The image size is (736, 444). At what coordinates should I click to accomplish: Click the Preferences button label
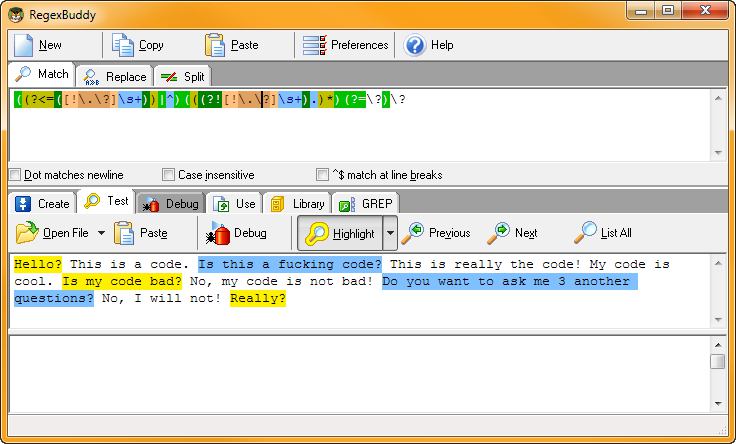pos(360,45)
